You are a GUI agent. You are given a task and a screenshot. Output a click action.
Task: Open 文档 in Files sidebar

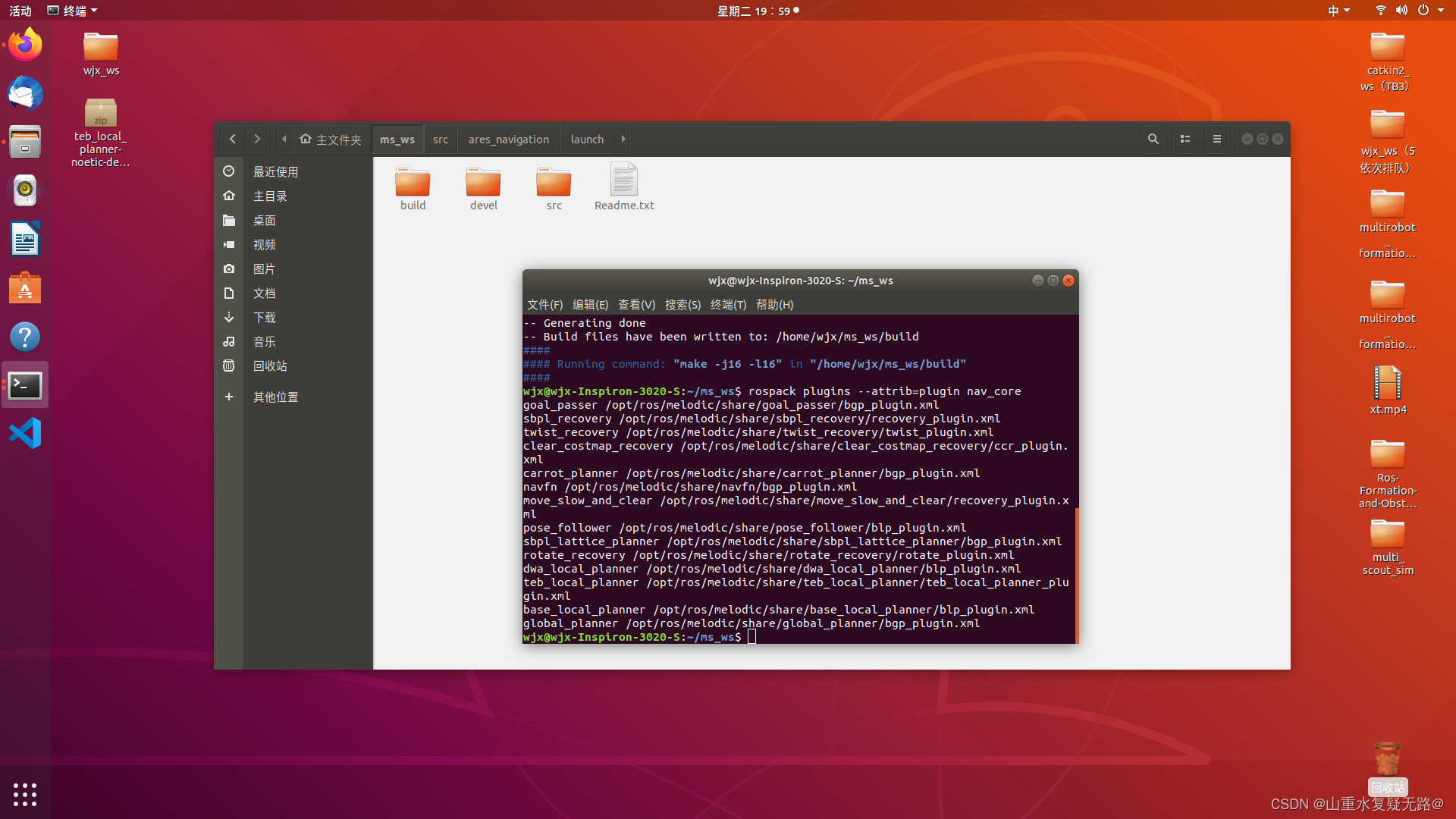294,293
